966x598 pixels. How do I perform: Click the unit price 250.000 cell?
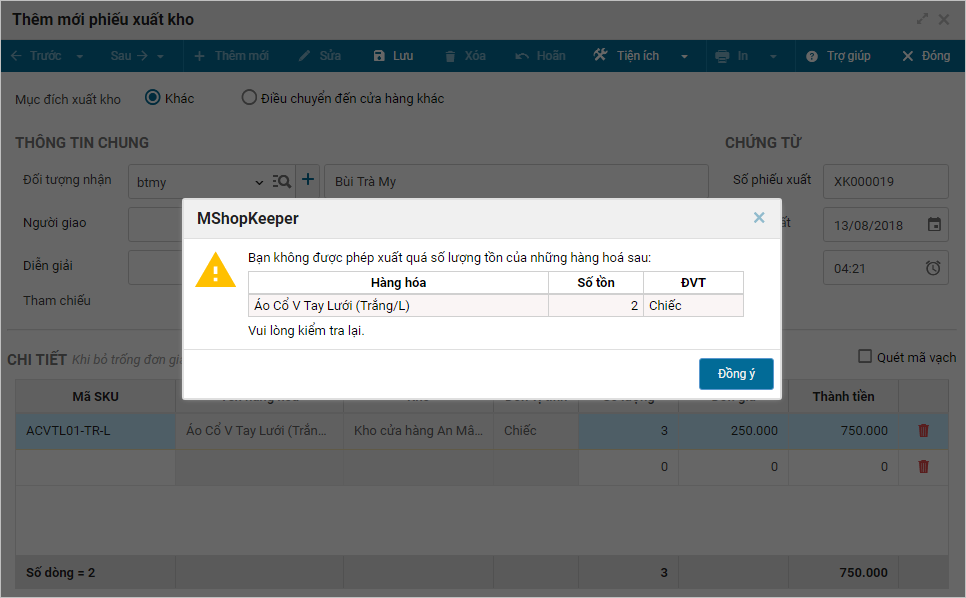pos(733,430)
